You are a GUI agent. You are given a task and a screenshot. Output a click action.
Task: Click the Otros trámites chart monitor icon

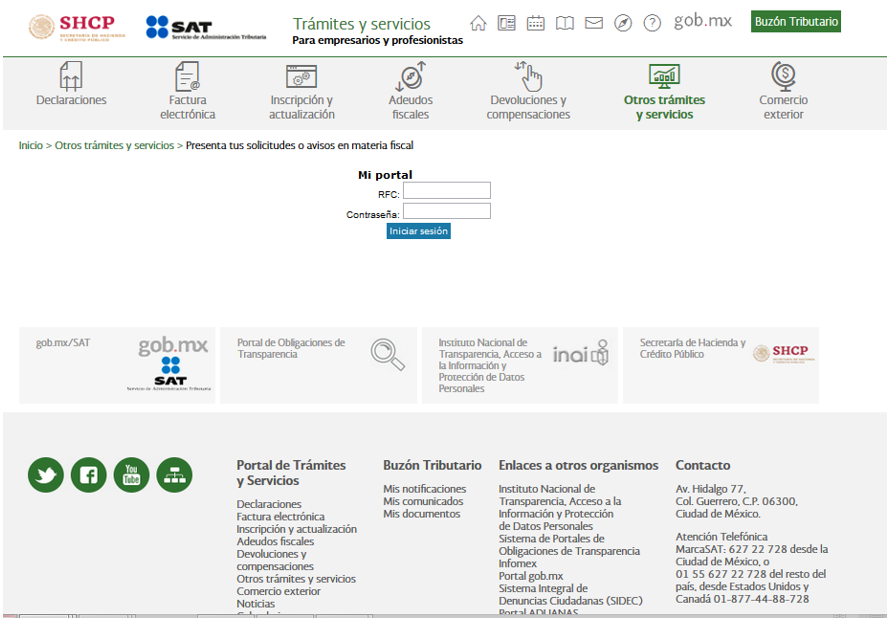pos(664,76)
